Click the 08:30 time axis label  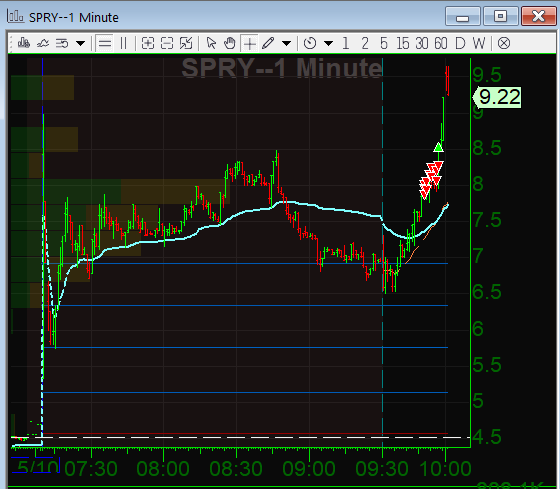click(236, 469)
